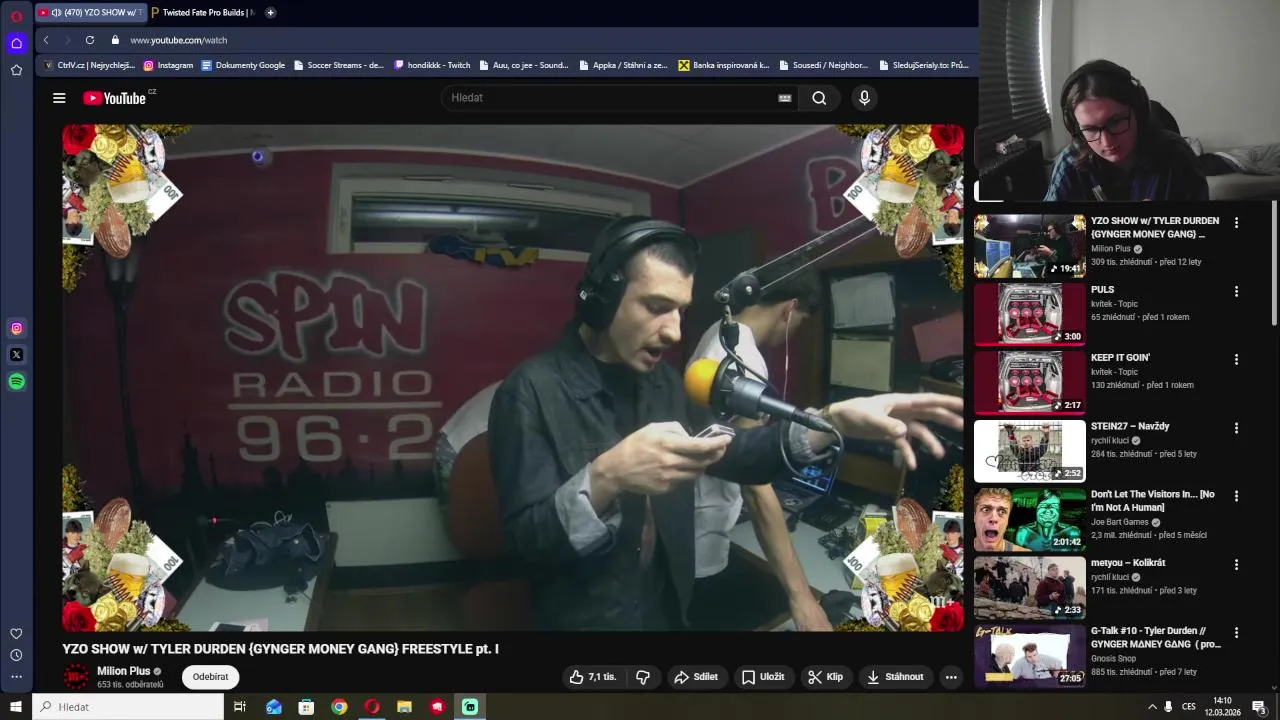Switch to the YZO SHOW YouTube tab
1280x720 pixels.
[x=90, y=13]
